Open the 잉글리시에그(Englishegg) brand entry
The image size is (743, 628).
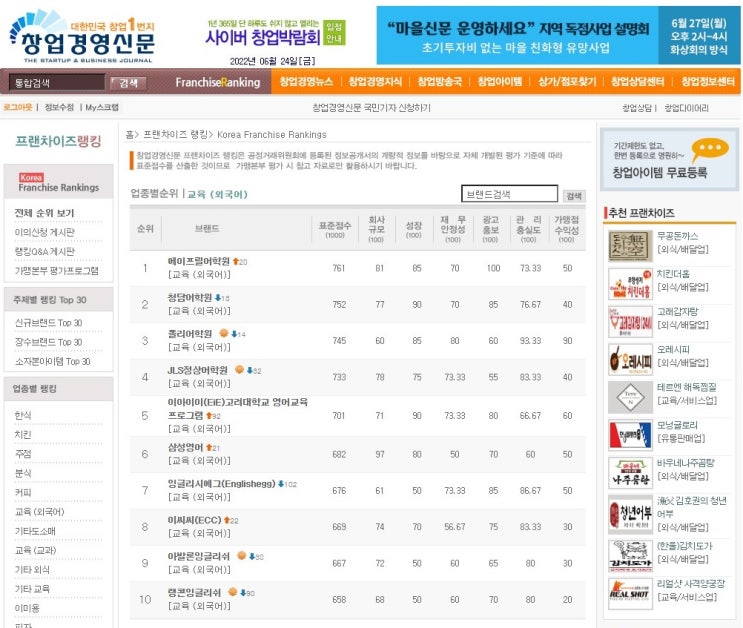click(221, 484)
